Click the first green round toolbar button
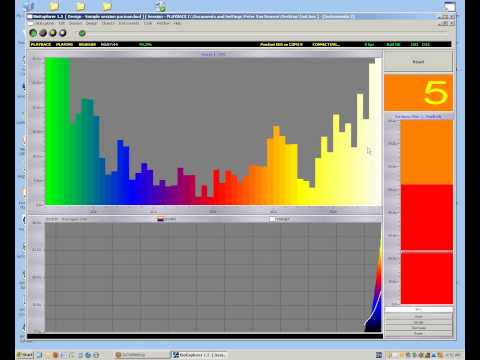Image resolution: width=480 pixels, height=360 pixels. [x=33, y=33]
